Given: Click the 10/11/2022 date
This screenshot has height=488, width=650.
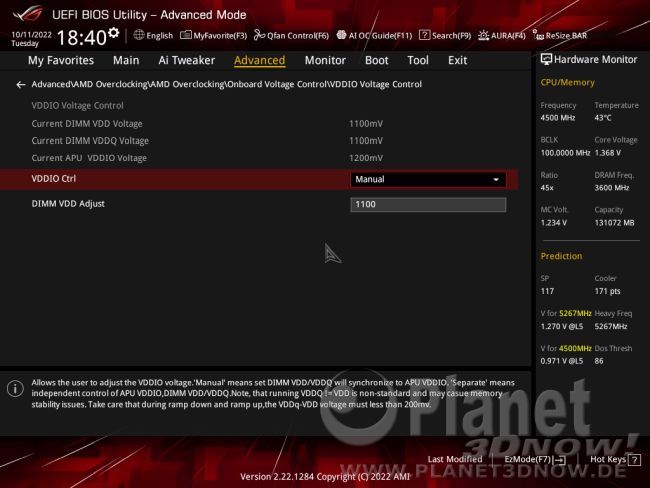Looking at the screenshot, I should pos(32,34).
